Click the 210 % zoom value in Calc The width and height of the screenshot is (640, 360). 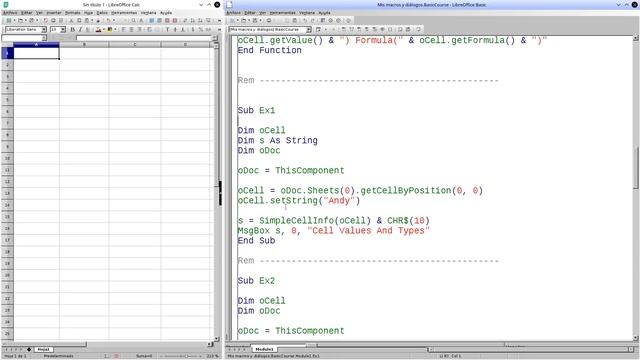tap(212, 356)
